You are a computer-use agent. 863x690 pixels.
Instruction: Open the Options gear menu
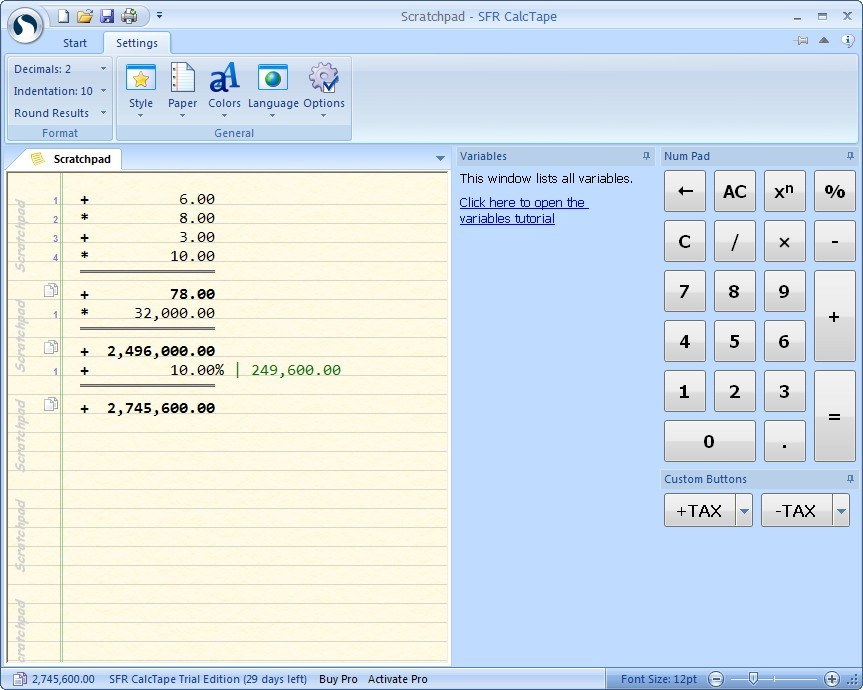point(324,90)
